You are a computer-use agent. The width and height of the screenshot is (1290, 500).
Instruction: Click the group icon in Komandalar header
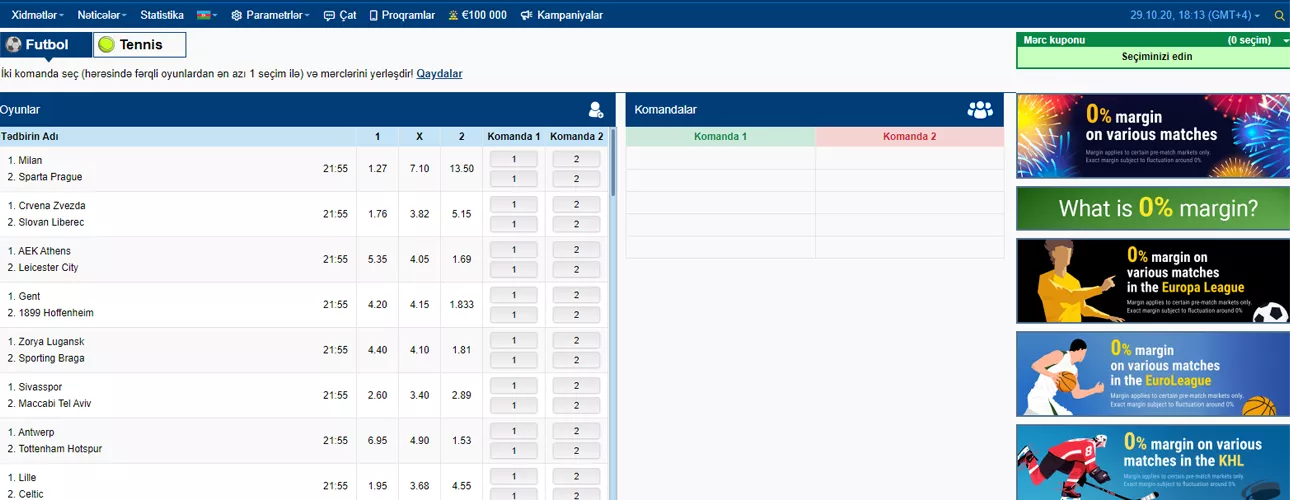click(980, 110)
